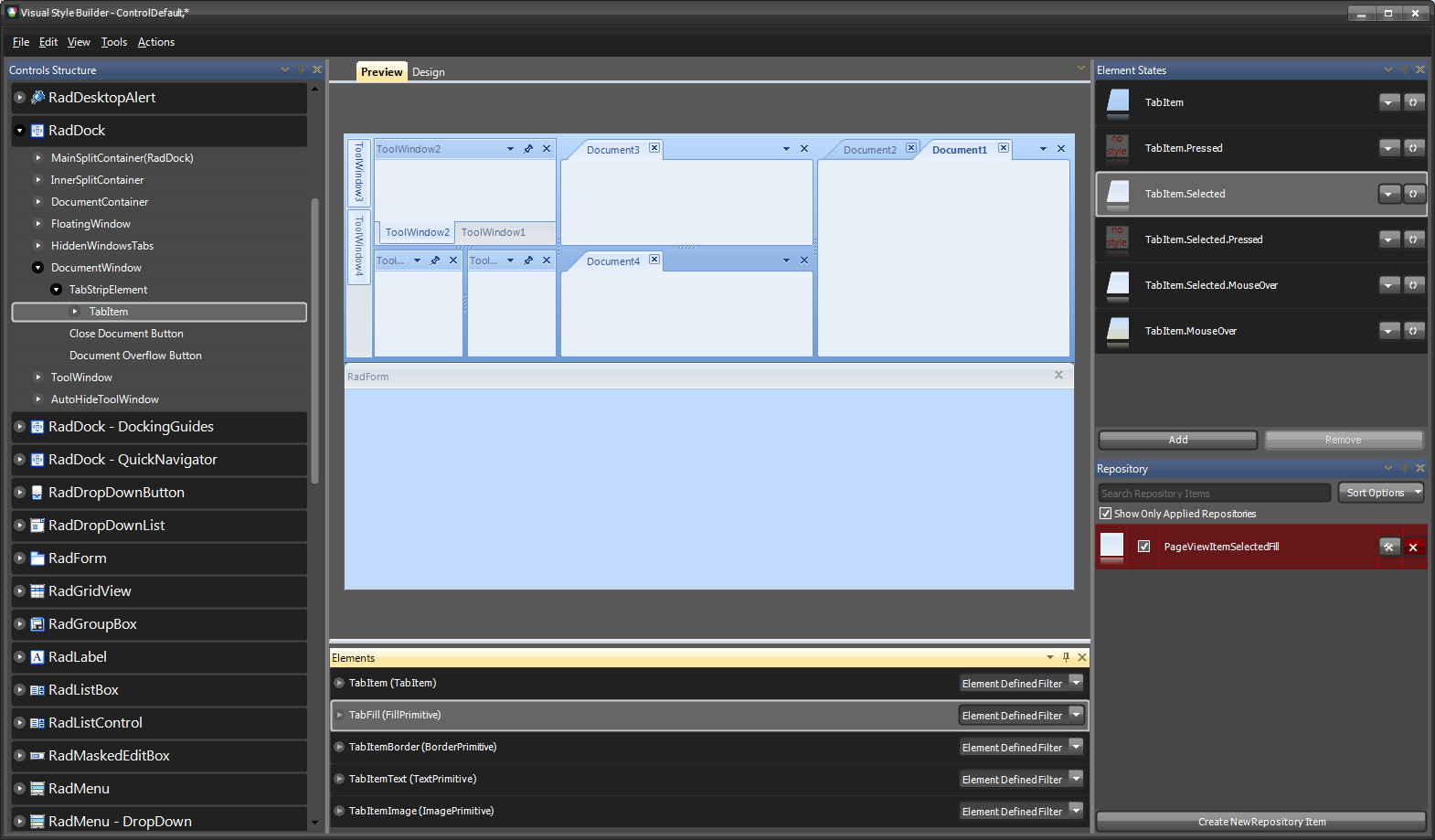This screenshot has height=840, width=1435.
Task: Click Create New Repository Item button
Action: pos(1261,822)
